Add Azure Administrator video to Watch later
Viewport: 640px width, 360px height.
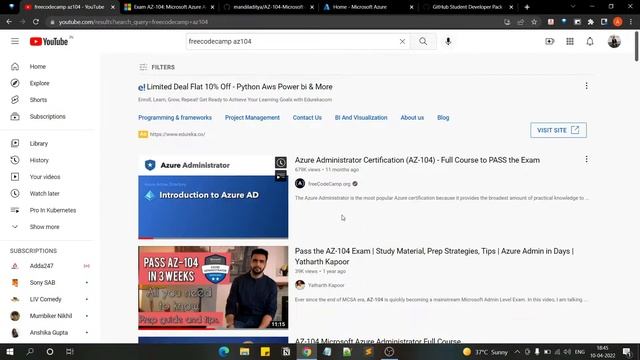(280, 162)
